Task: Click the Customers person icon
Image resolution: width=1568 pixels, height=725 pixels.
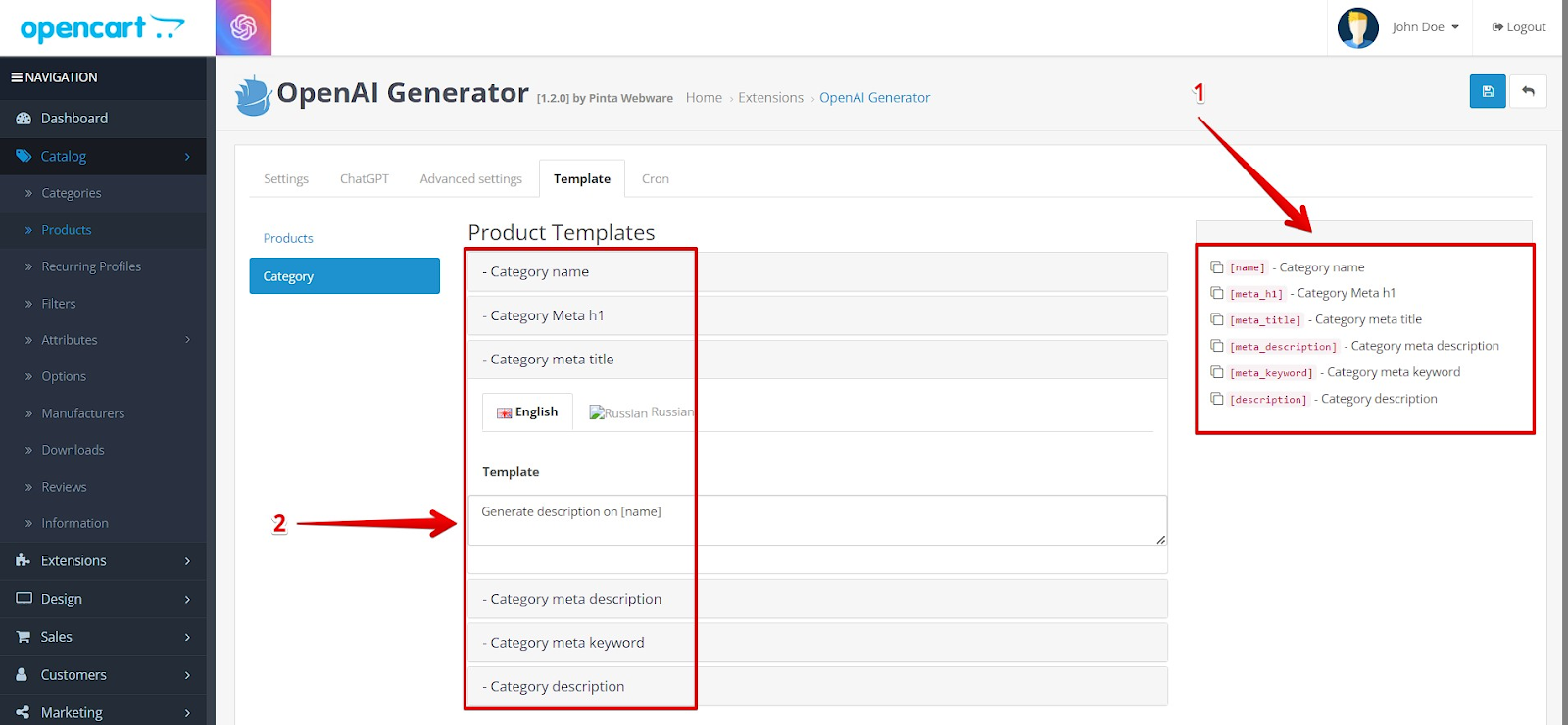Action: click(x=22, y=675)
